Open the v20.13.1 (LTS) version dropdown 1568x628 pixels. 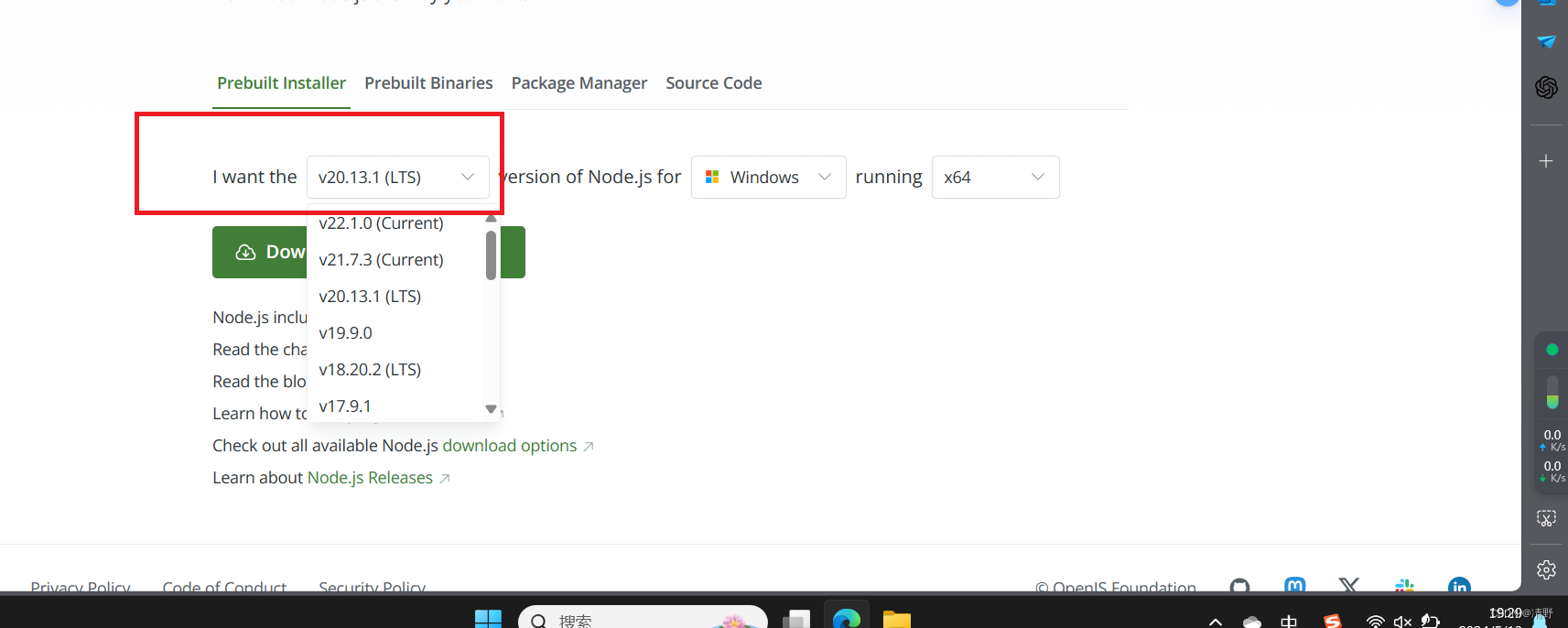point(398,177)
